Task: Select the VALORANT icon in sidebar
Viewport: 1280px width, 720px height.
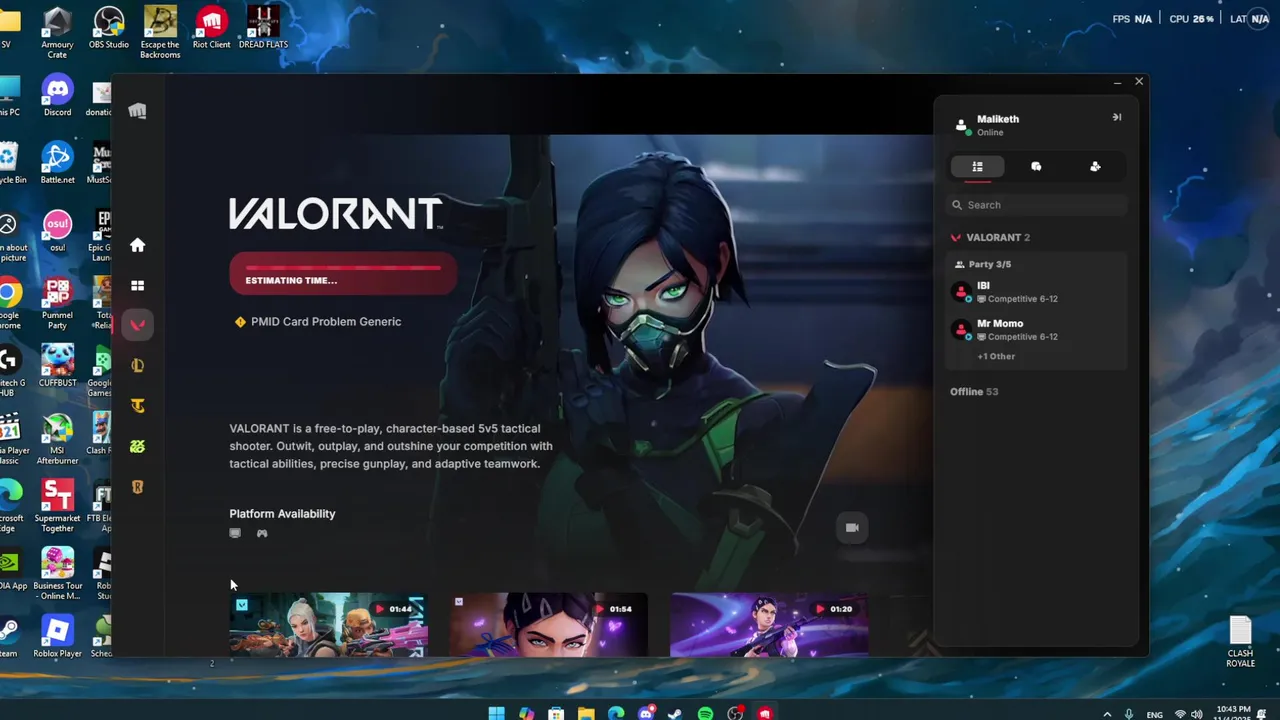Action: coord(137,325)
